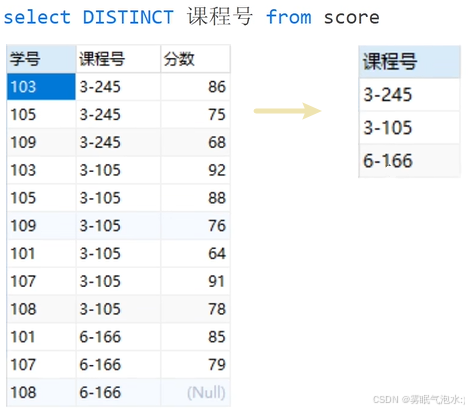The width and height of the screenshot is (469, 411).
Task: Select the score cell 92
Action: click(x=196, y=170)
